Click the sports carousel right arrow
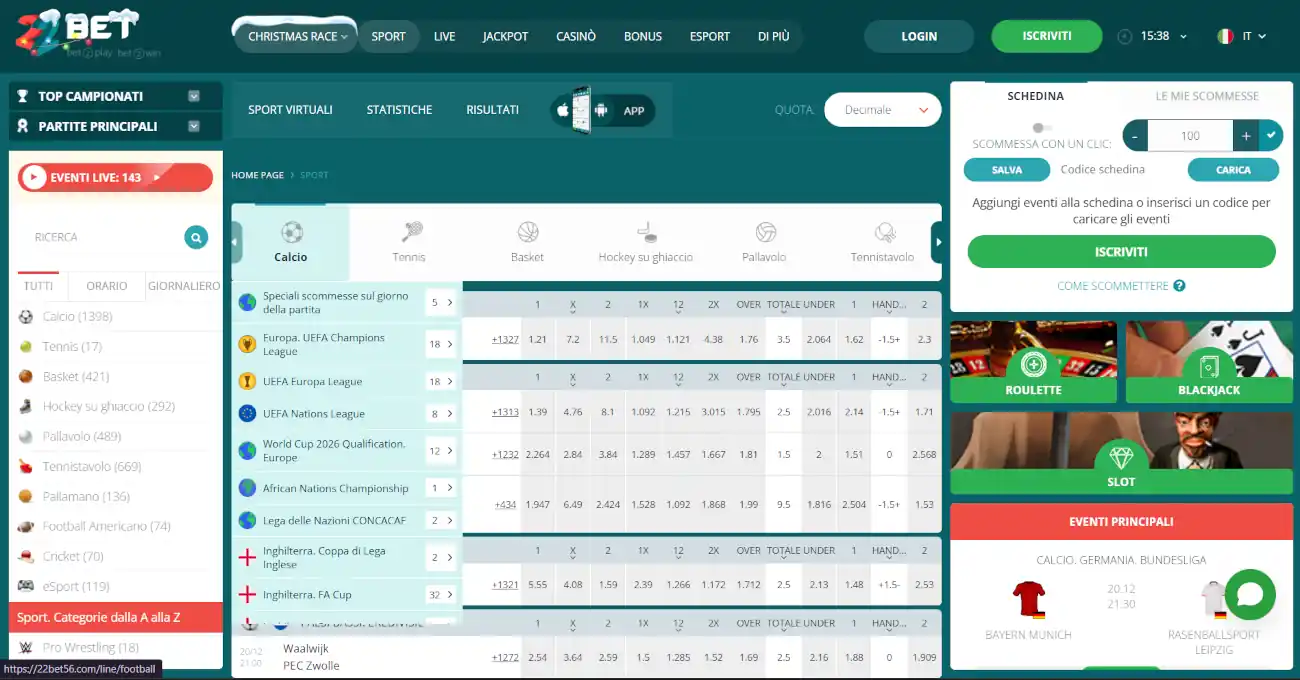 [x=937, y=242]
